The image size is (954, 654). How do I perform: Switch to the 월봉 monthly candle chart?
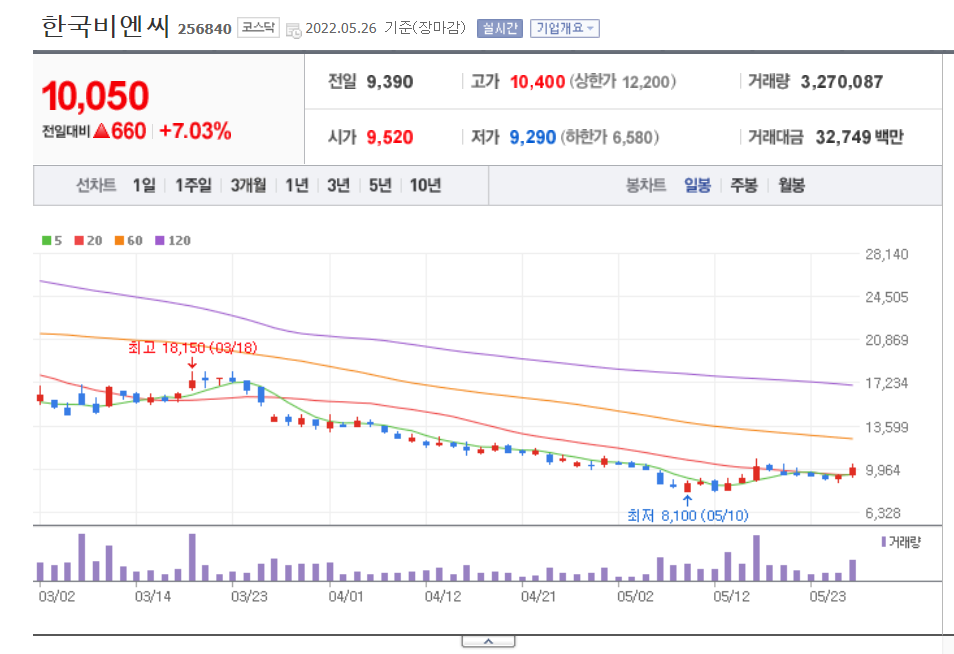[x=792, y=185]
